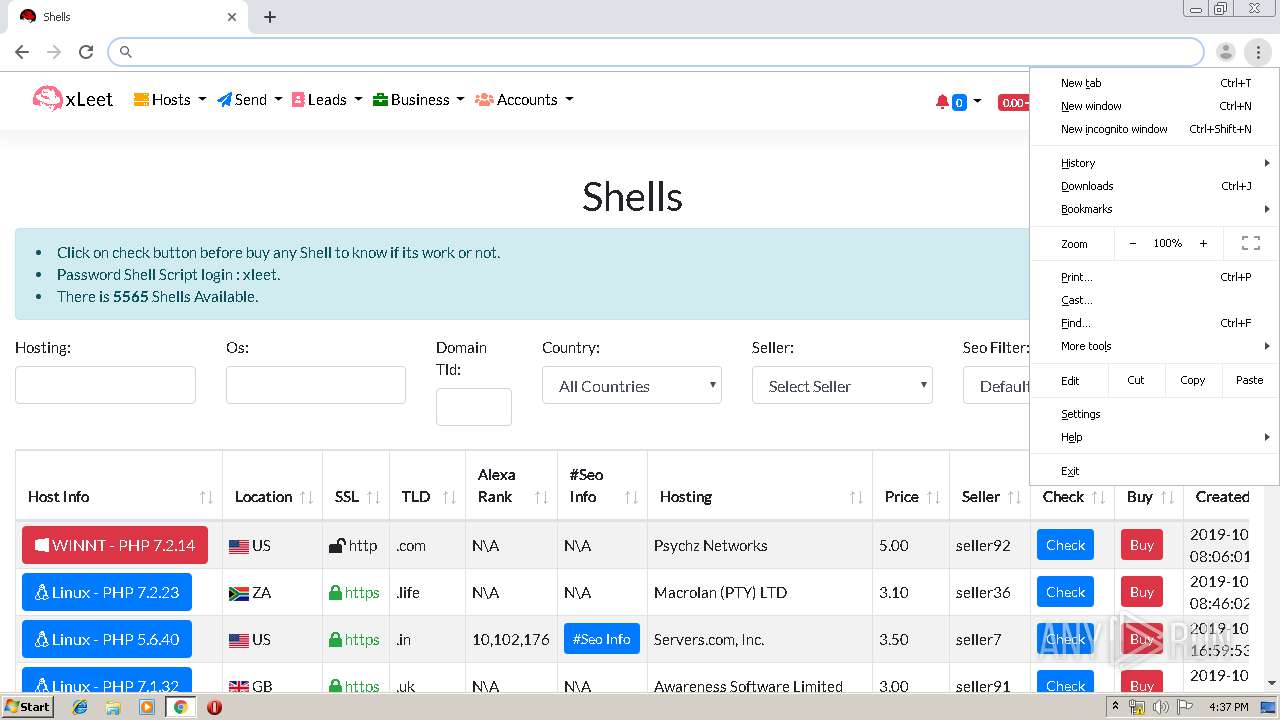
Task: Sort by TLD column arrows
Action: (449, 497)
